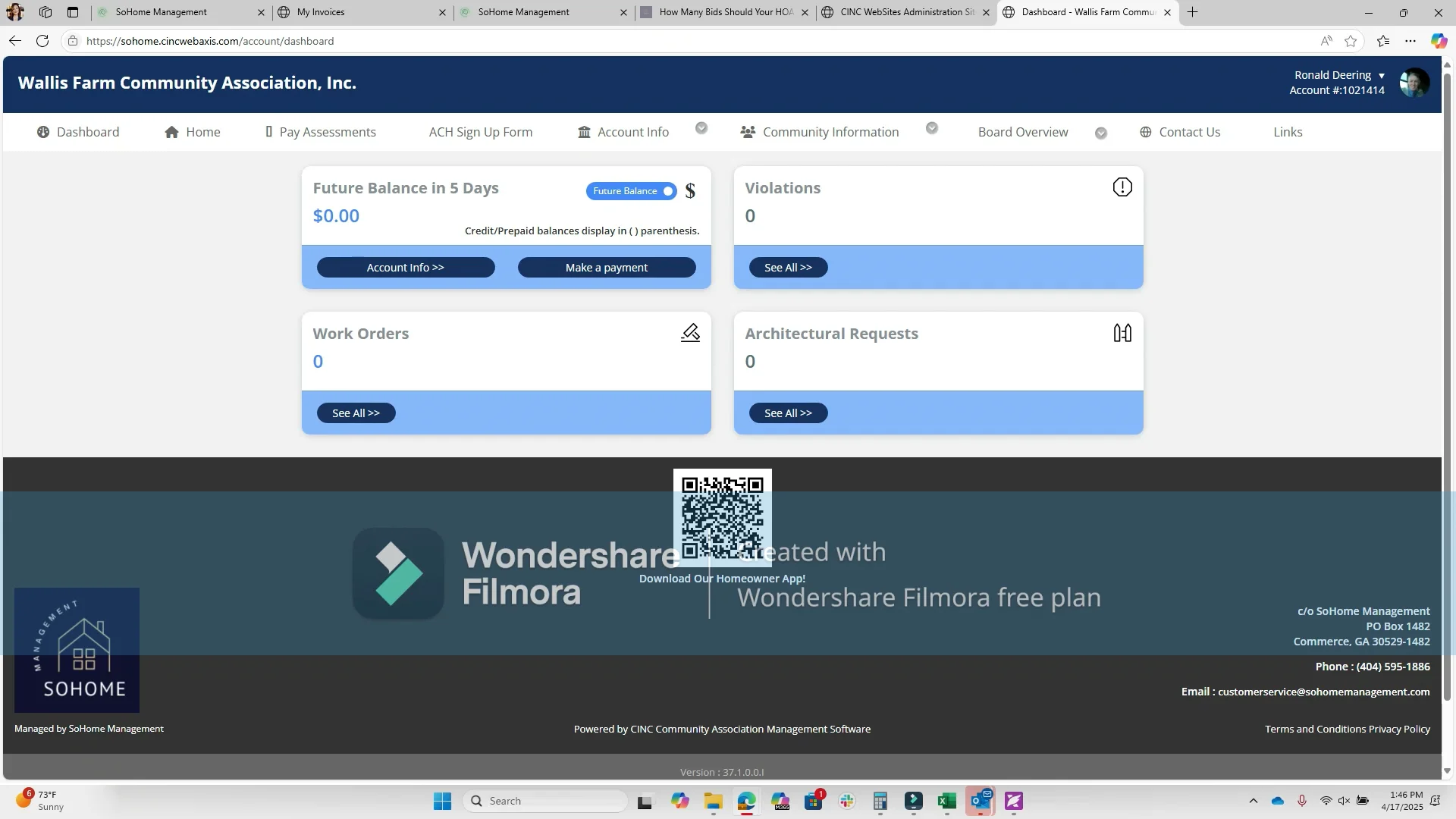Expand the Community Information dropdown chevron

(x=932, y=128)
